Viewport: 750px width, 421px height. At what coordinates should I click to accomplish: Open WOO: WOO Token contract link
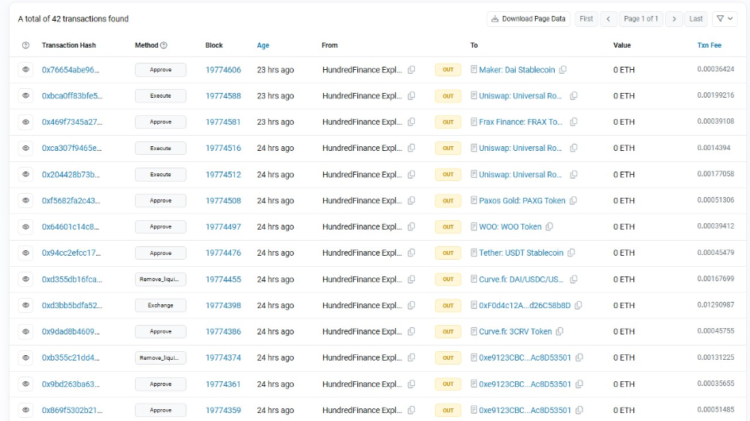510,227
